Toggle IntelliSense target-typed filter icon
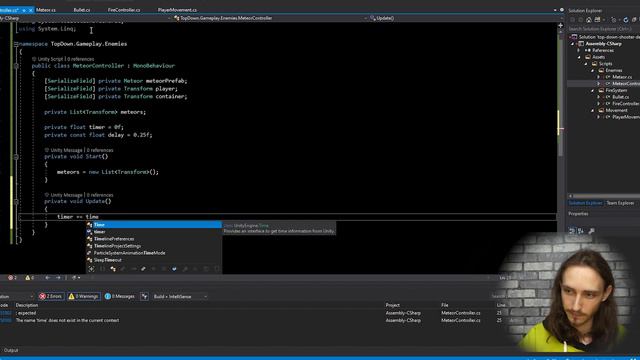 tap(91, 269)
